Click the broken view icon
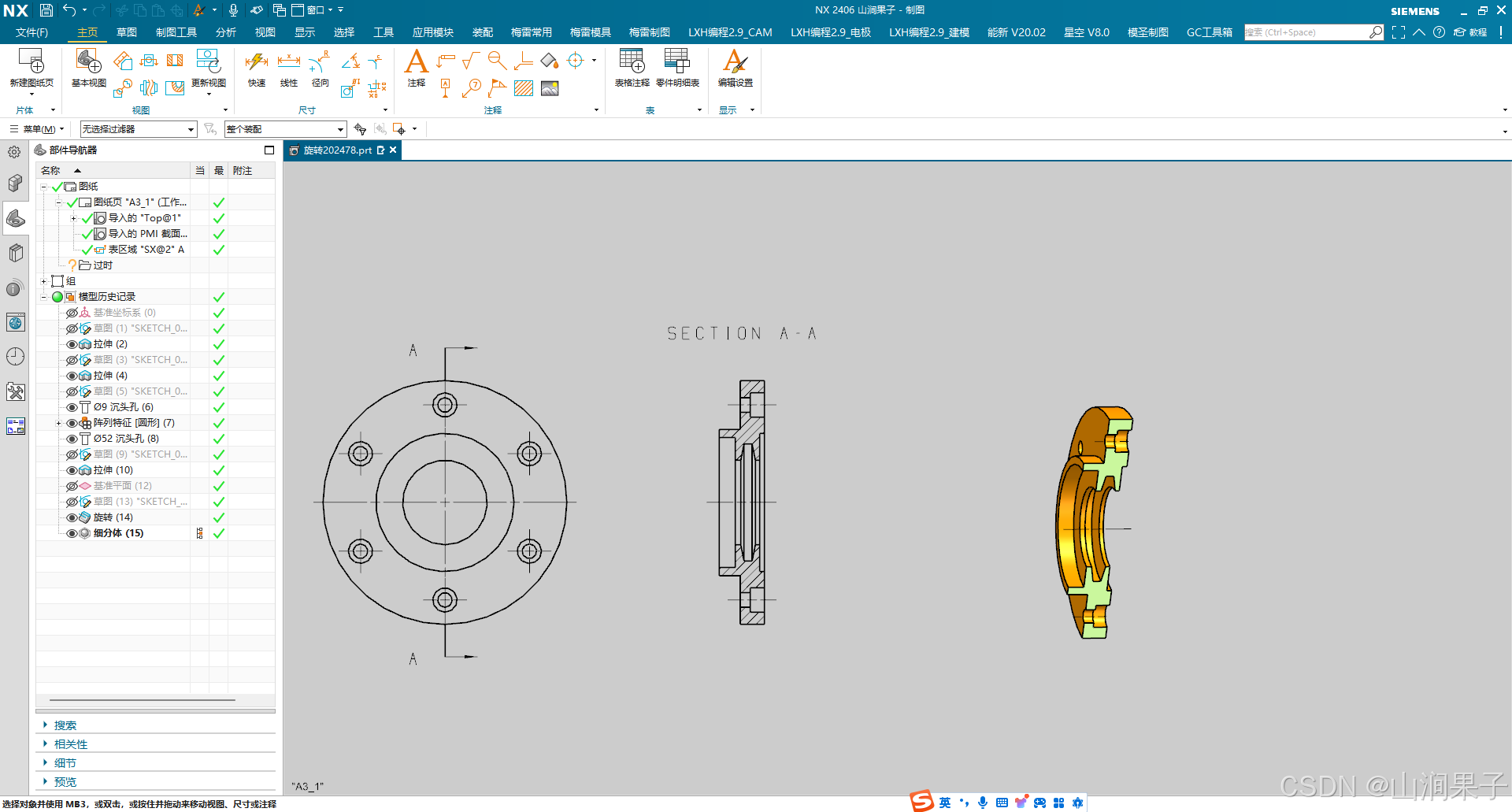 point(149,88)
